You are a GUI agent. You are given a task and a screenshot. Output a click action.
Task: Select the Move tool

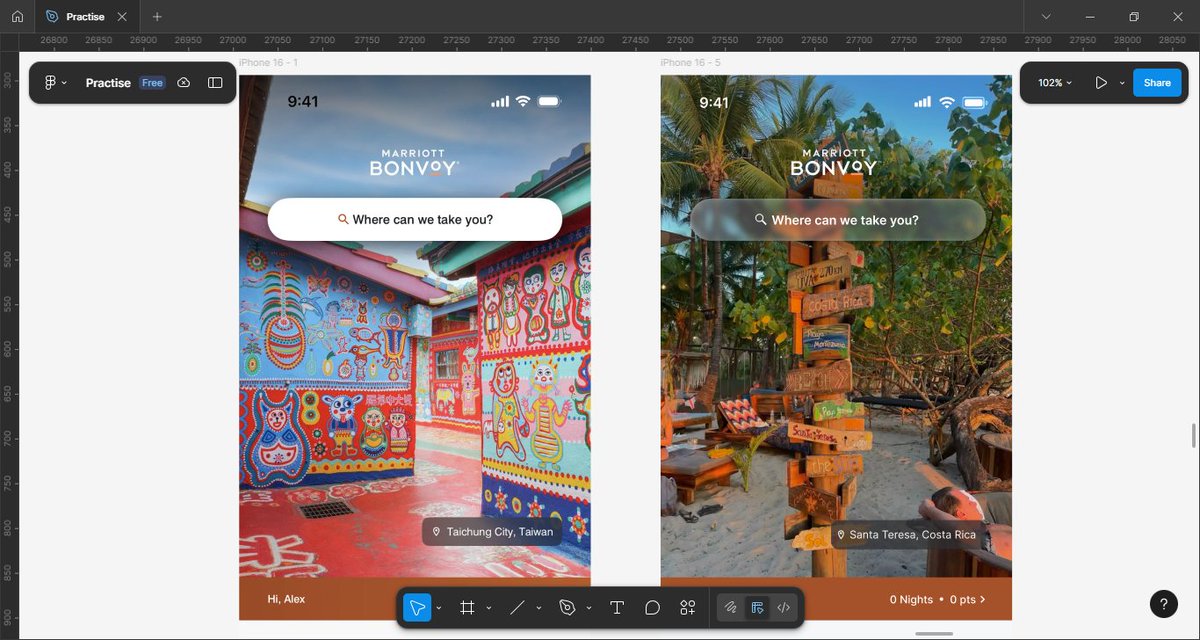[x=418, y=607]
